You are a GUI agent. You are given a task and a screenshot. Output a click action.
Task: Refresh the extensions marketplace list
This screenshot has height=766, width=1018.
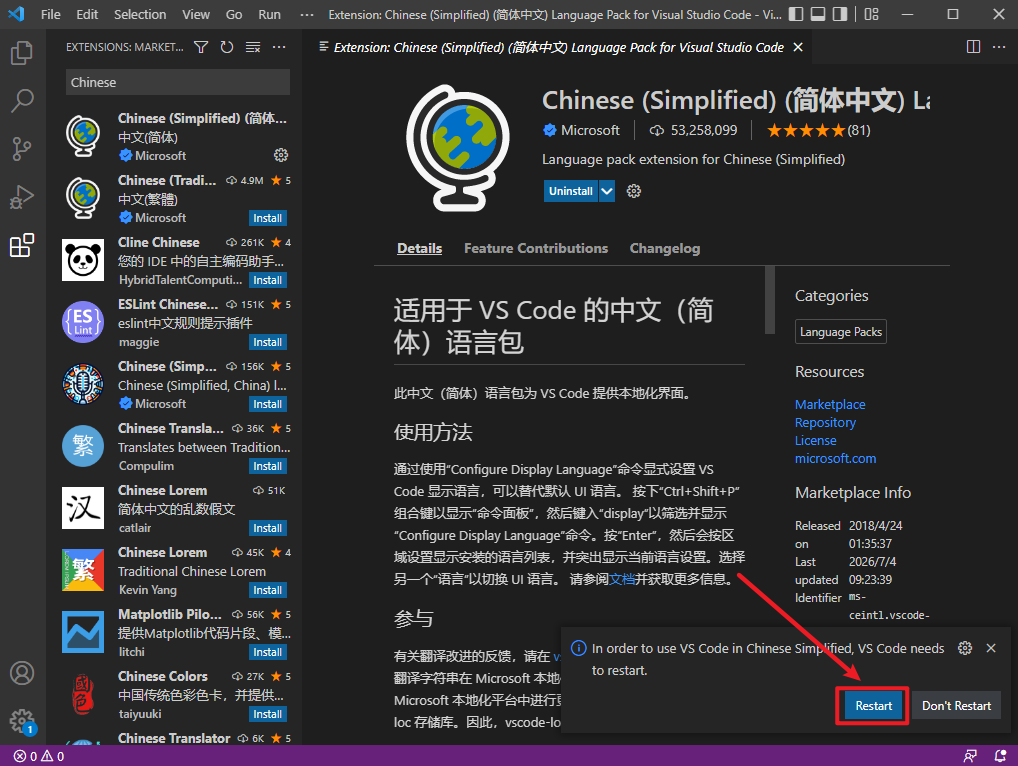(x=227, y=47)
